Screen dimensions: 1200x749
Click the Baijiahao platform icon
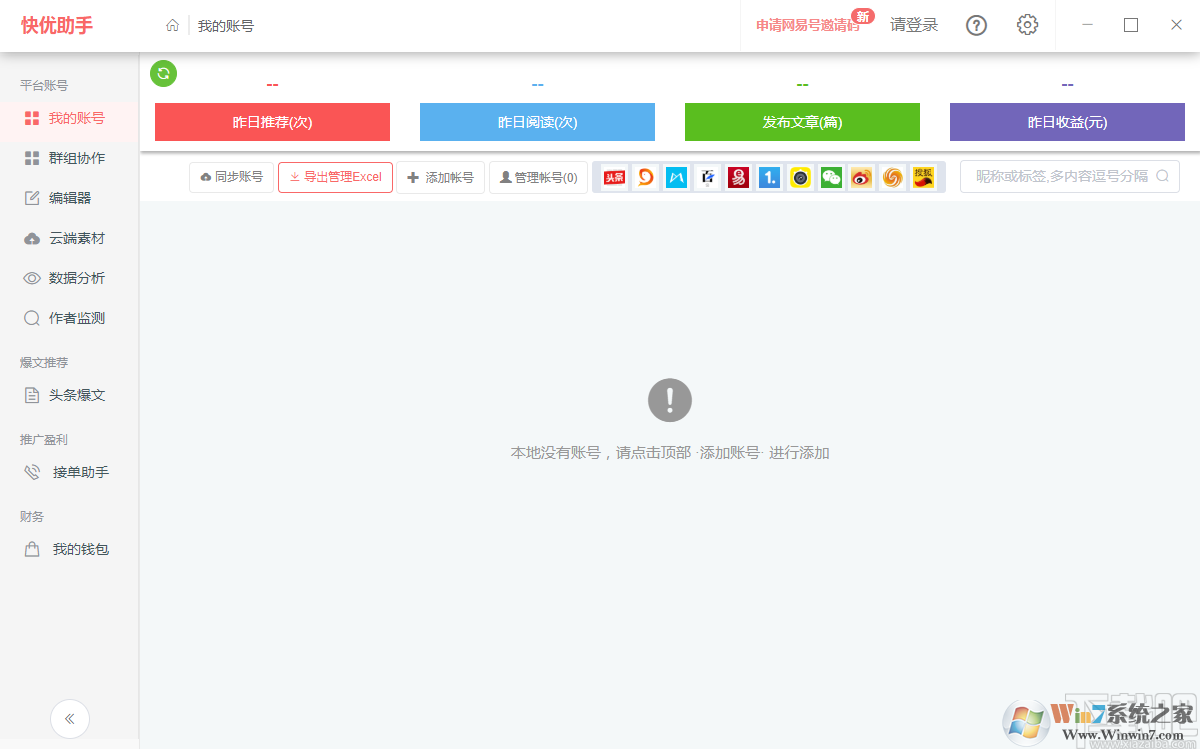point(707,177)
